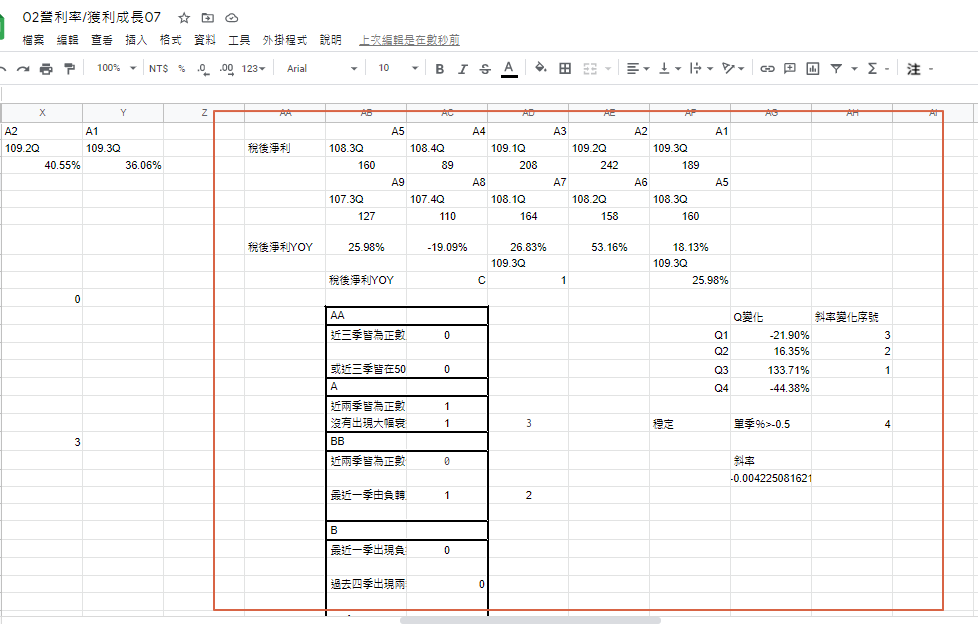
Task: Select the paint format tool
Action: point(69,69)
